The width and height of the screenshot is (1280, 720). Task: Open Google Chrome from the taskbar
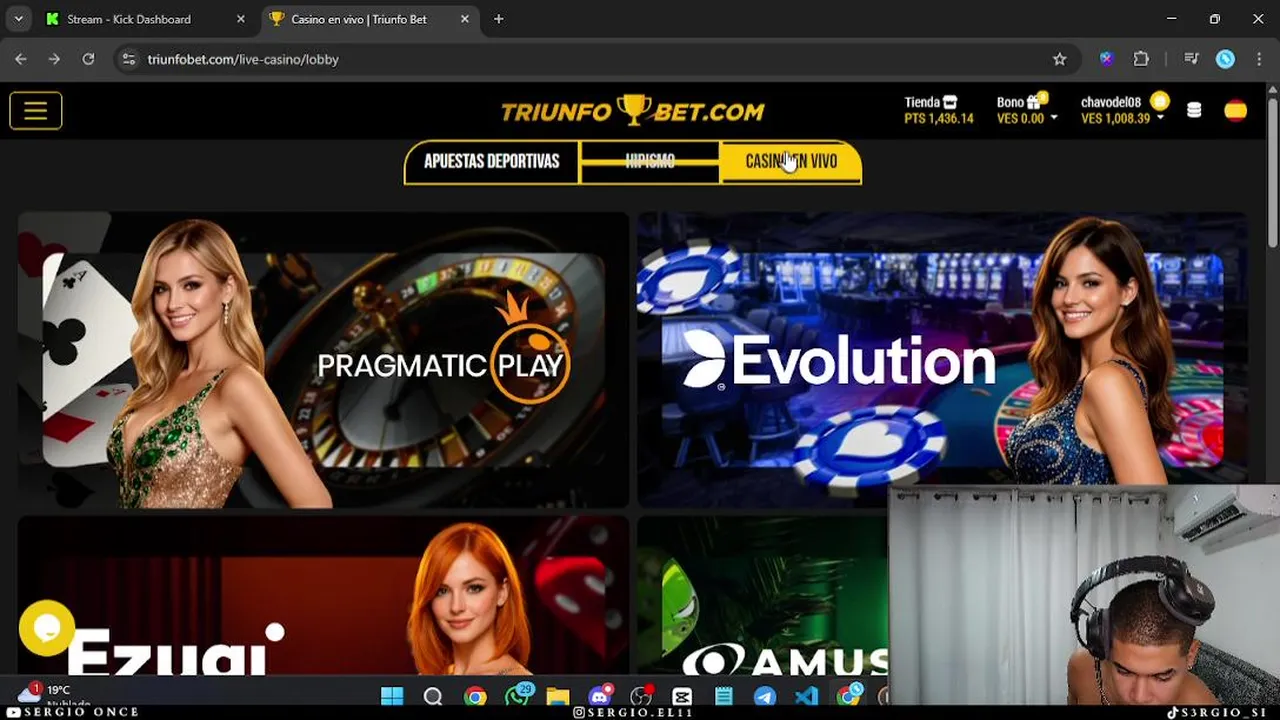[475, 696]
